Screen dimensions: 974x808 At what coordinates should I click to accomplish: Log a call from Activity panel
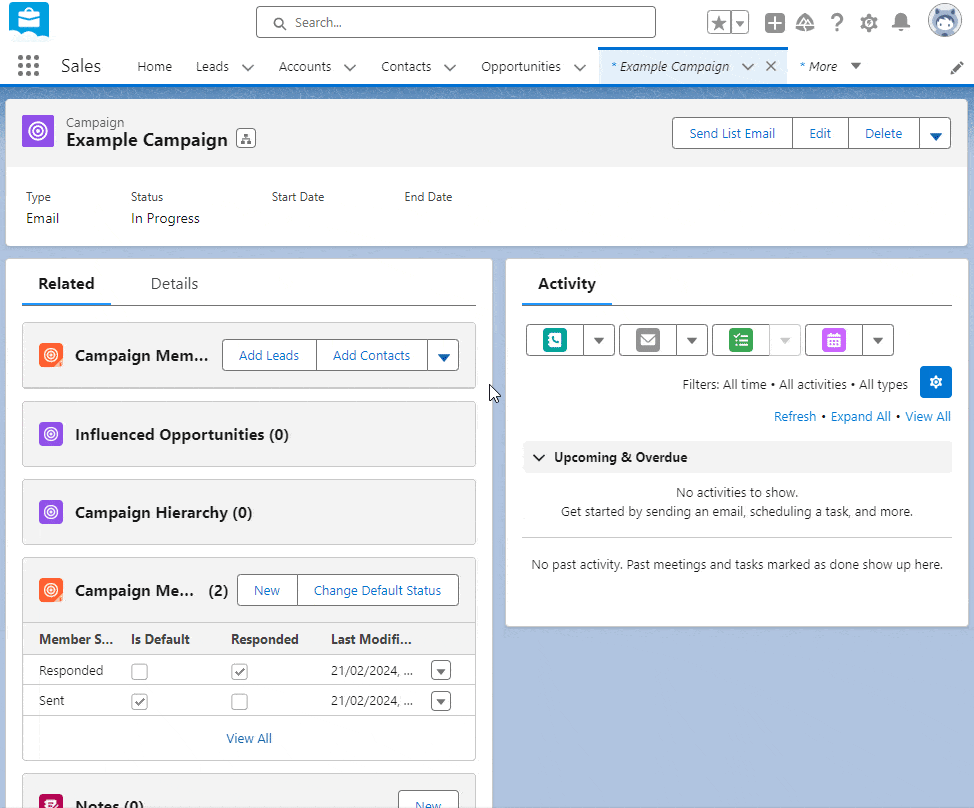(555, 340)
